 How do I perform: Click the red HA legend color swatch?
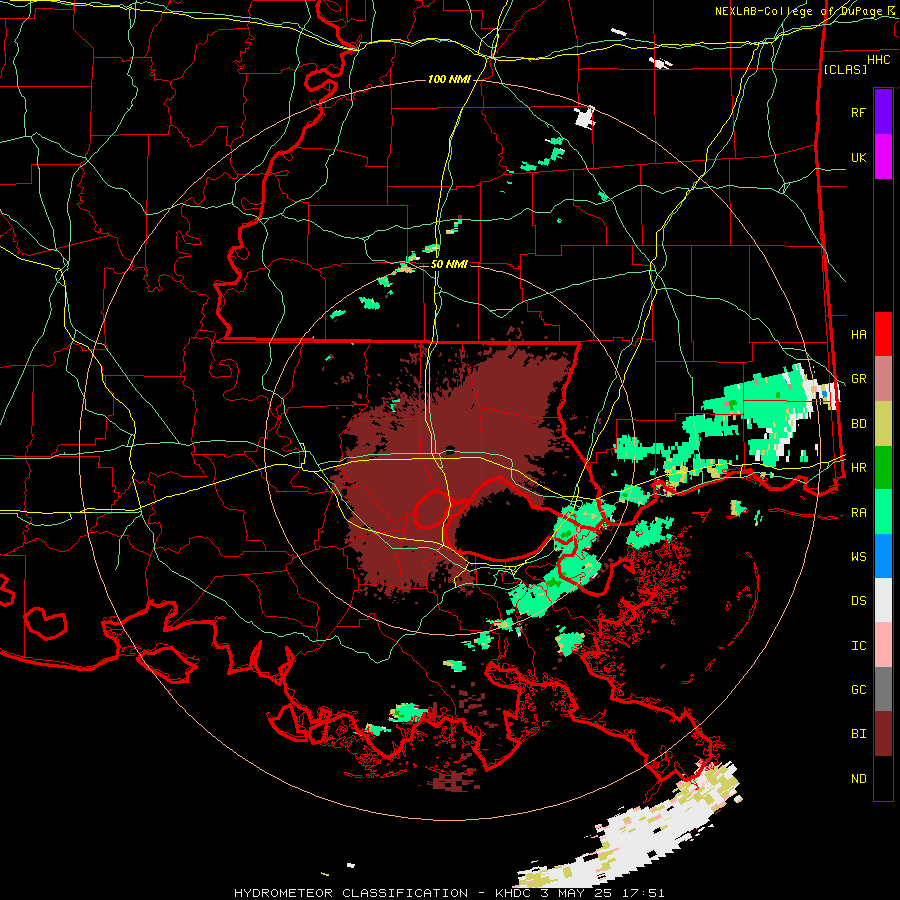883,334
